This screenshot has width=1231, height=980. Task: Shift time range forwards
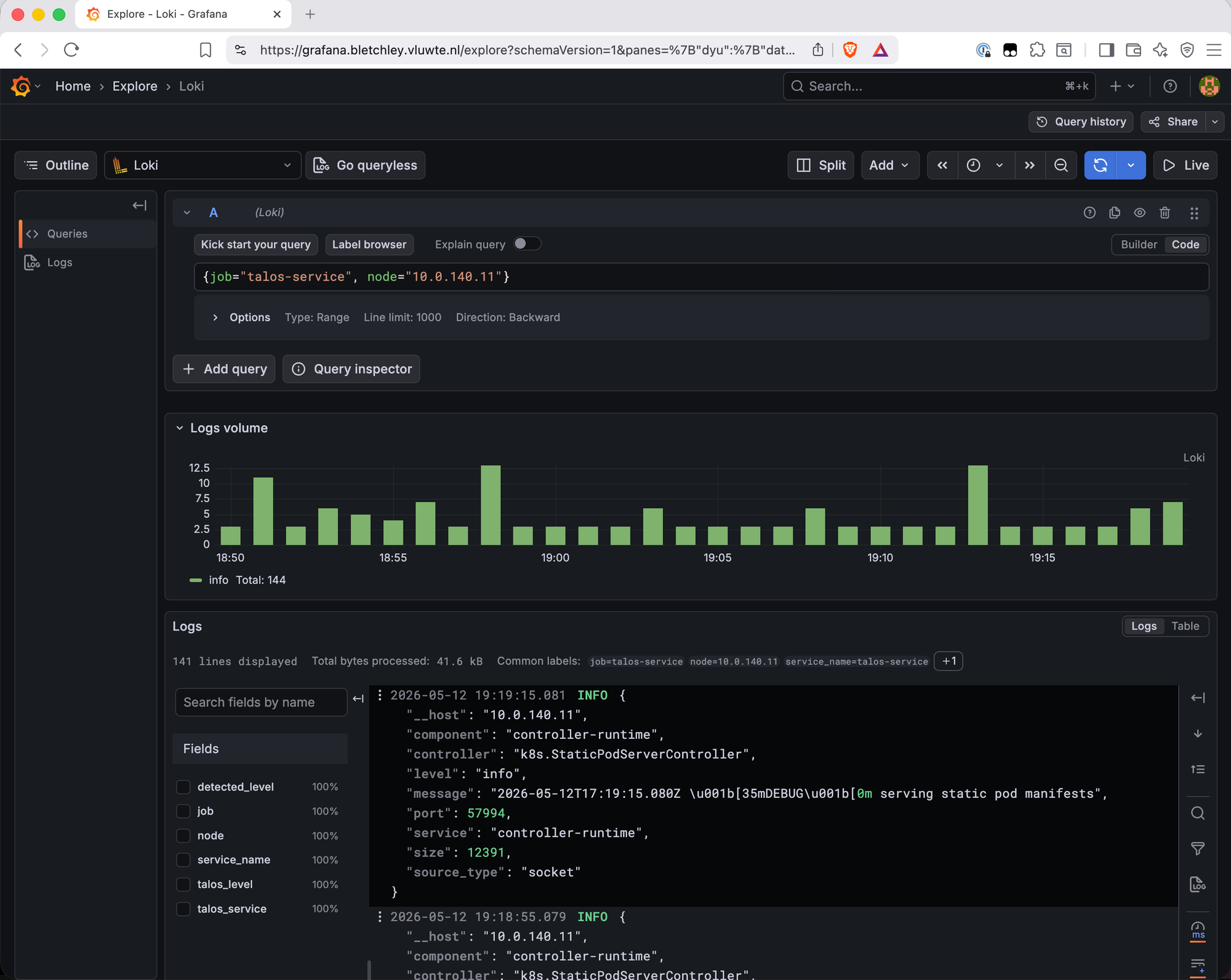click(x=1030, y=165)
